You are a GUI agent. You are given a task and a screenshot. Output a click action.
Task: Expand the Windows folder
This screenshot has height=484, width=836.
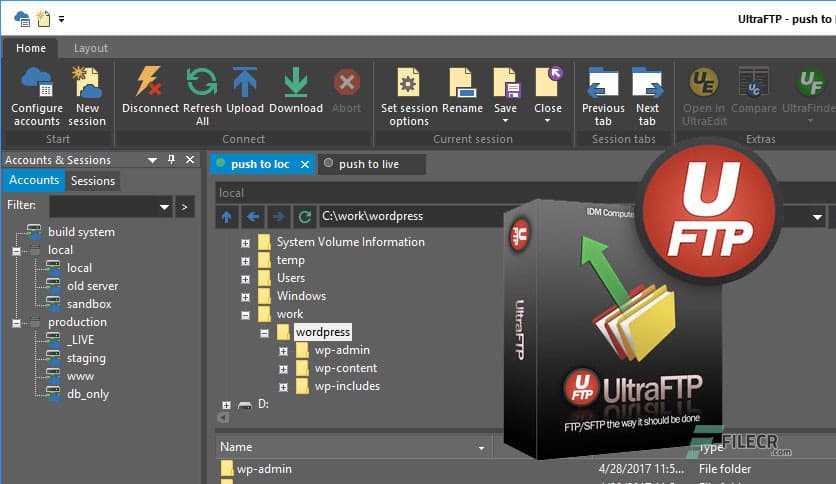click(245, 297)
